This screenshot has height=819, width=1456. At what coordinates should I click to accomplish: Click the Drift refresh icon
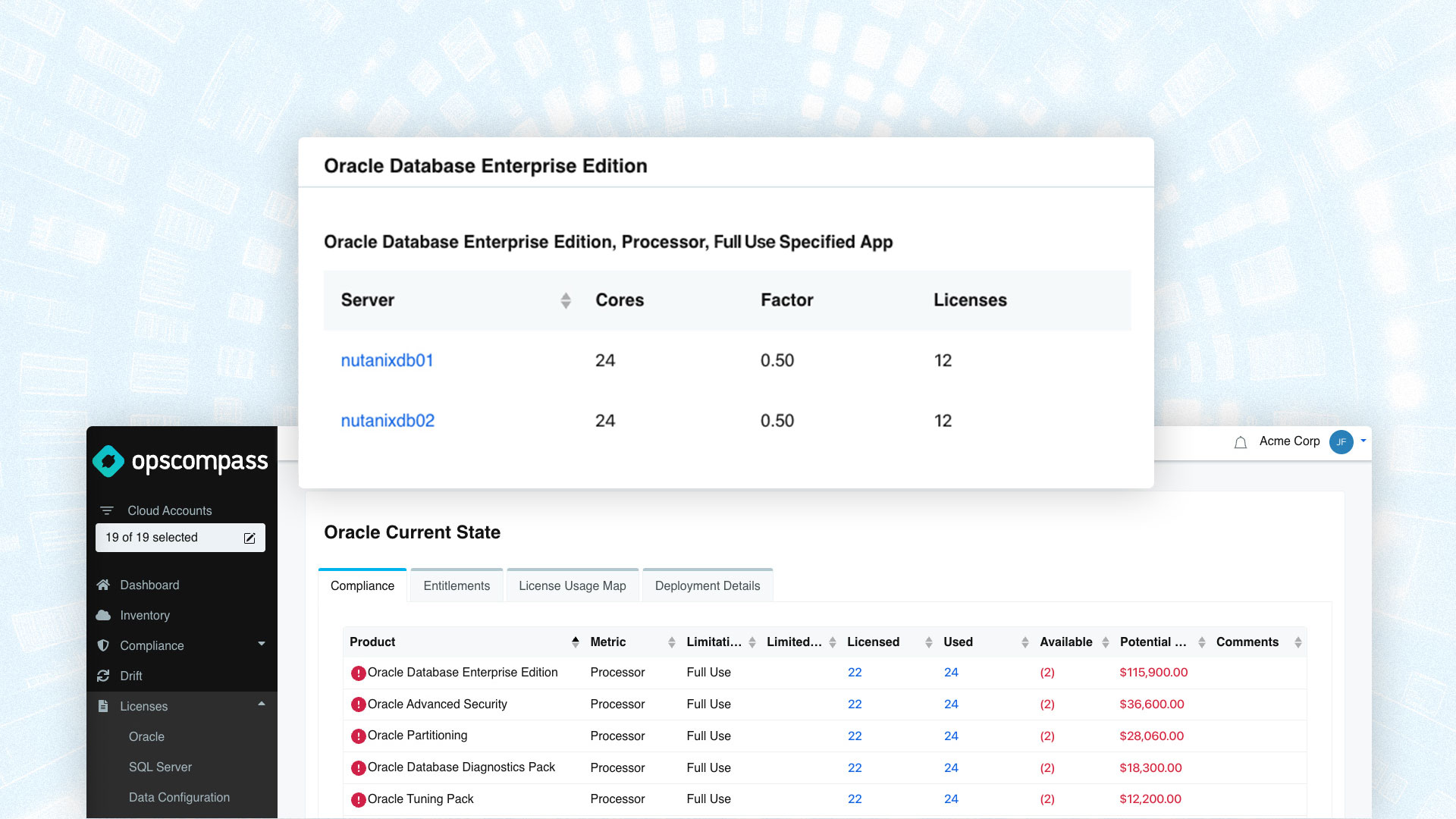(x=104, y=676)
